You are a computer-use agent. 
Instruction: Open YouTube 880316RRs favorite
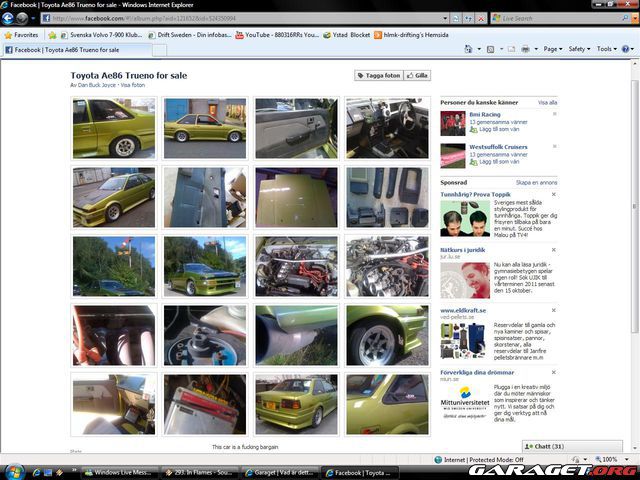(277, 35)
